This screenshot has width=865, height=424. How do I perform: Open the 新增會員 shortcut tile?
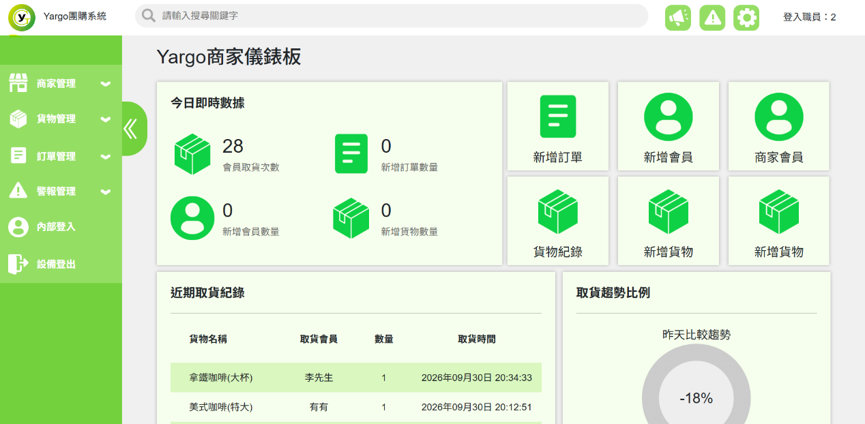pyautogui.click(x=668, y=126)
